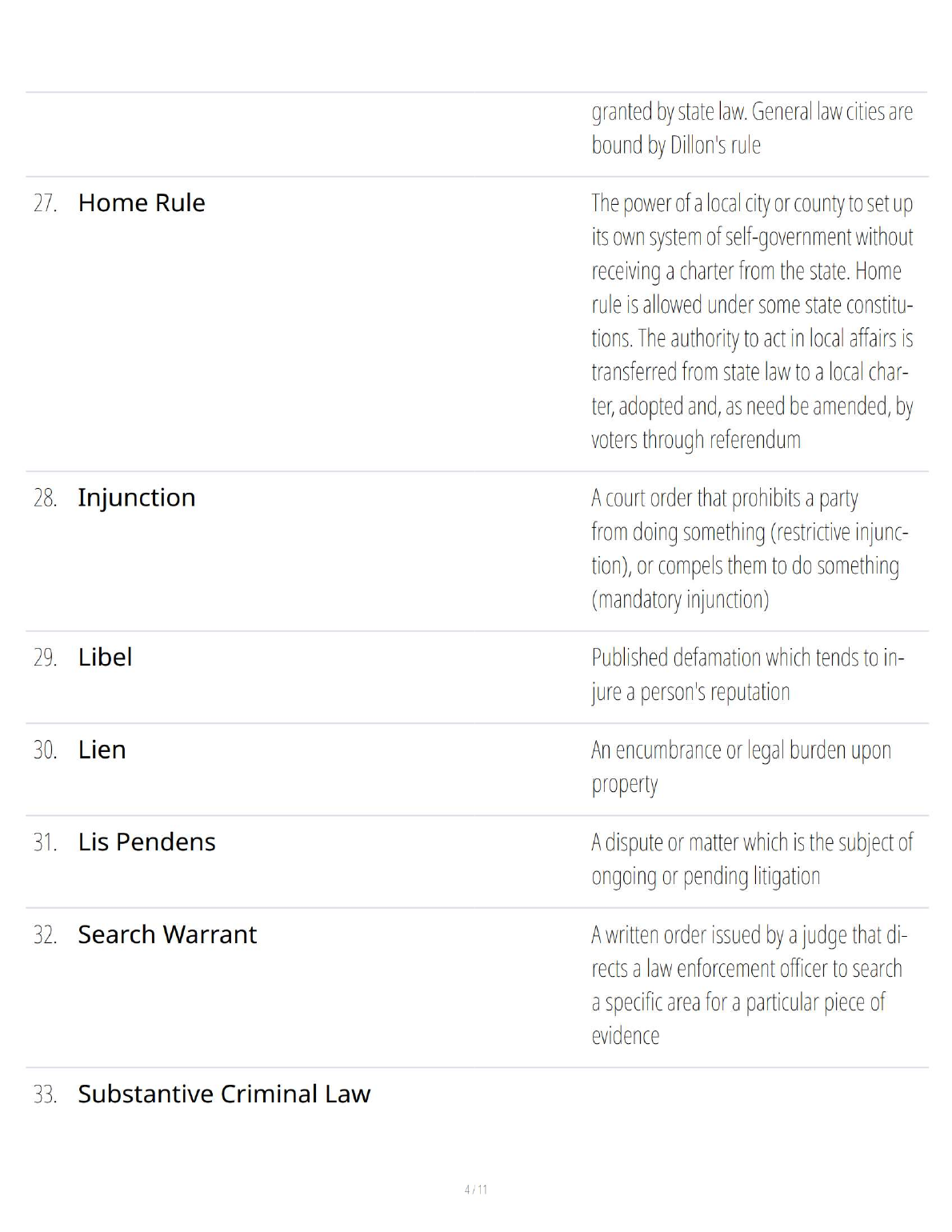
Task: Select the "Search Warrant" heading
Action: (x=167, y=934)
